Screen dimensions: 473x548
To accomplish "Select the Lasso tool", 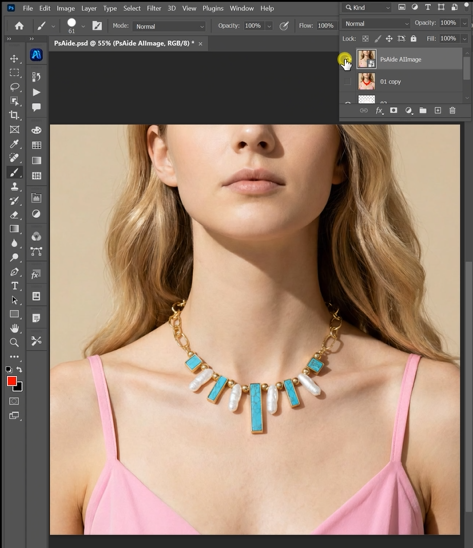I will (14, 87).
